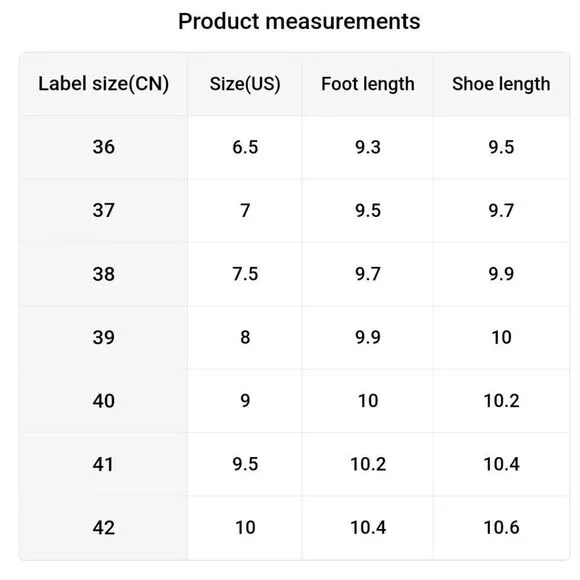The width and height of the screenshot is (580, 580).
Task: Click US size 9 cell
Action: (245, 401)
